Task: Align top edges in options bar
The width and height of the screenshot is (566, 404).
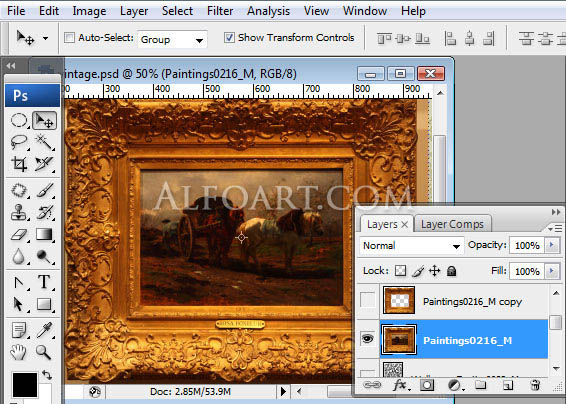Action: (x=384, y=38)
